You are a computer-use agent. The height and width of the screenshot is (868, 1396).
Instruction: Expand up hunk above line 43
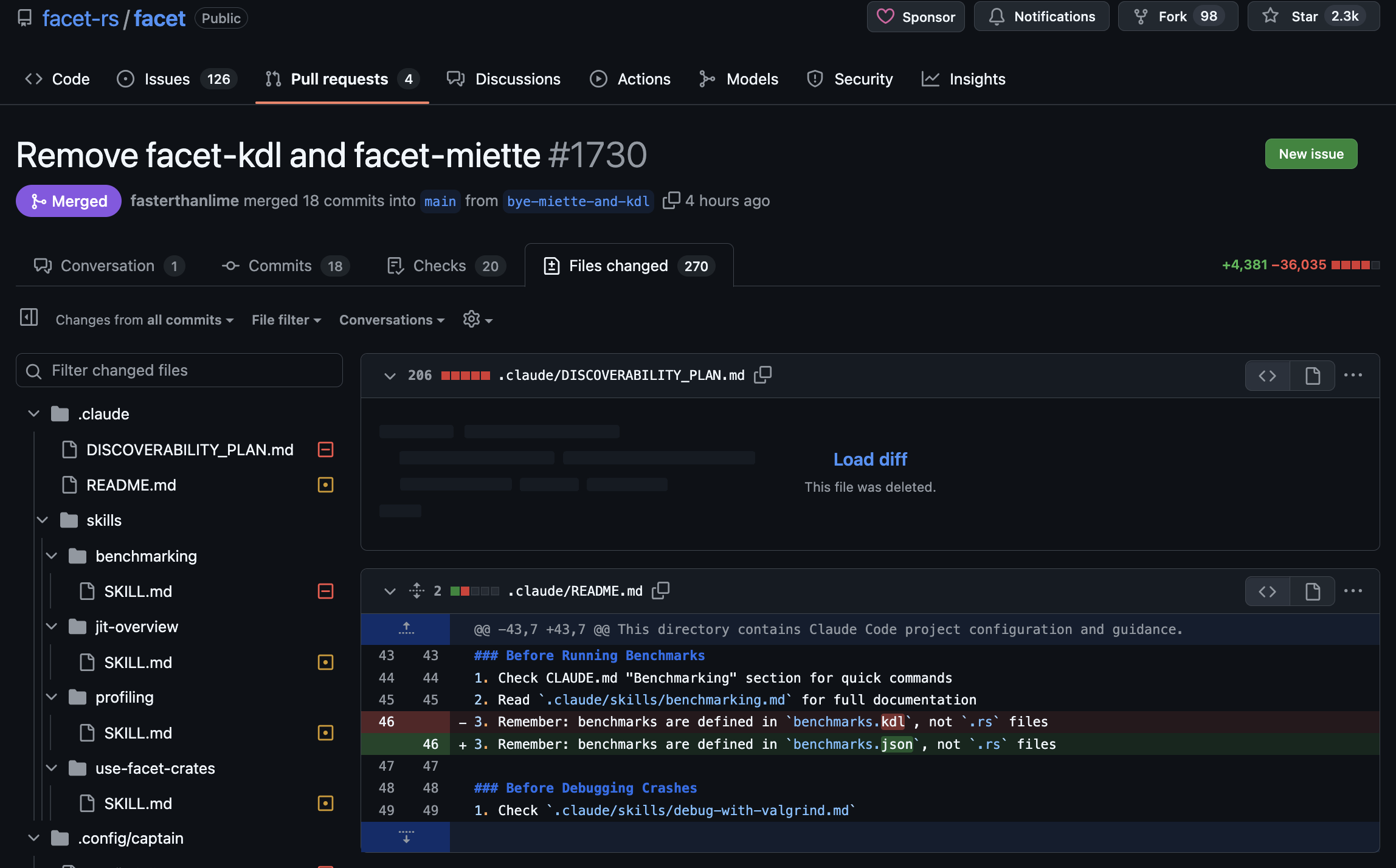pos(406,629)
